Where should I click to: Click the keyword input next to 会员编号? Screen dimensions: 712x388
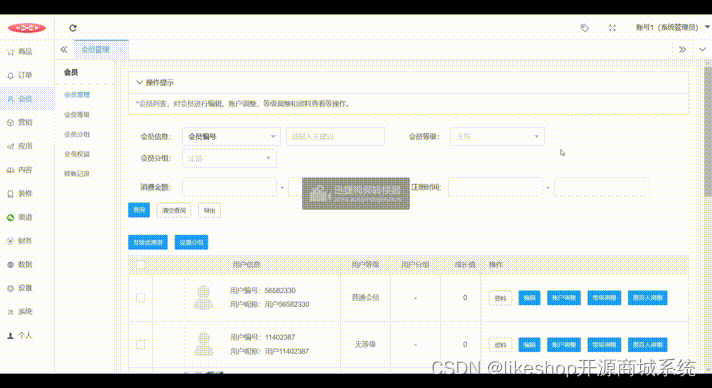pos(335,136)
